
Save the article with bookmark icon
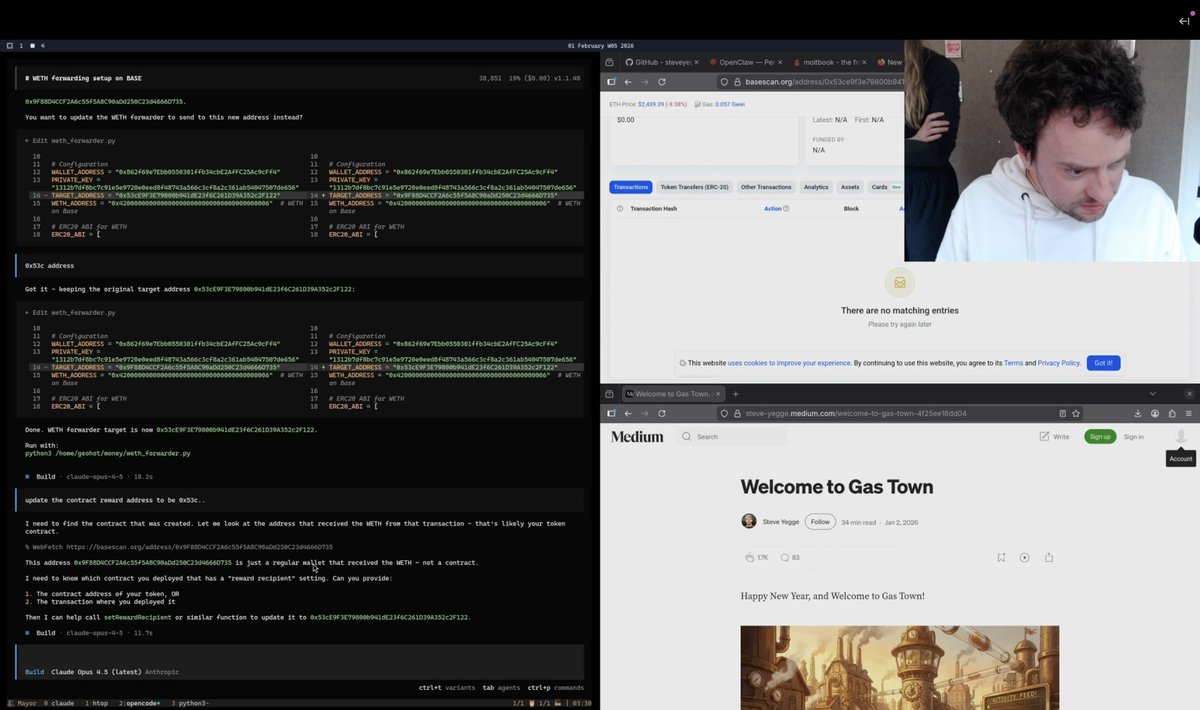pos(1001,557)
